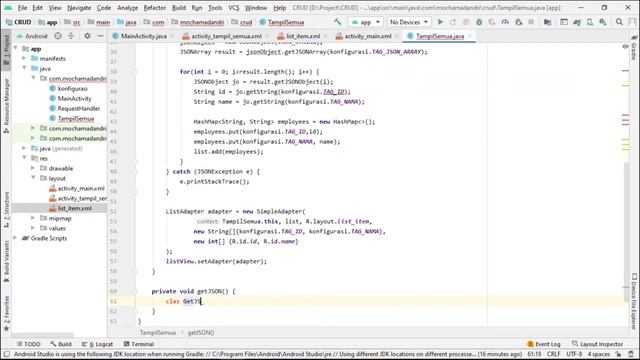Open the Event Log
Image resolution: width=640 pixels, height=360 pixels.
click(543, 344)
